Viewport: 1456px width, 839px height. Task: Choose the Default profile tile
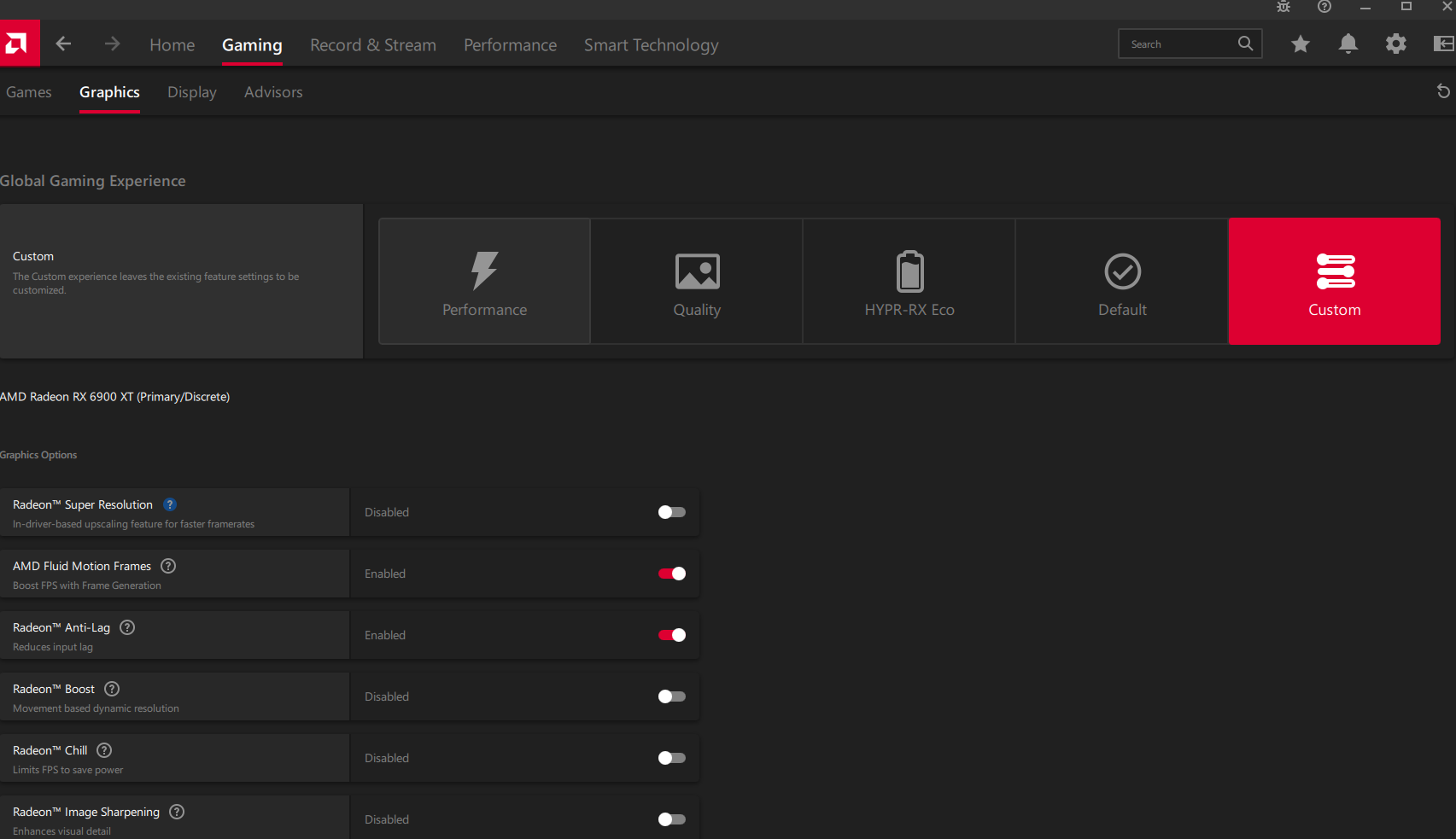click(1122, 281)
